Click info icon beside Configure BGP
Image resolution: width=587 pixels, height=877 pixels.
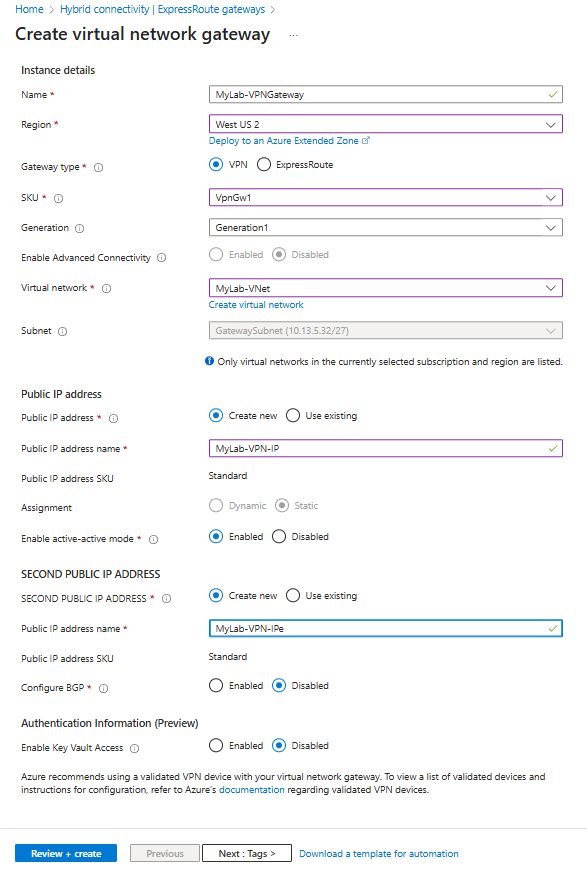click(x=103, y=688)
